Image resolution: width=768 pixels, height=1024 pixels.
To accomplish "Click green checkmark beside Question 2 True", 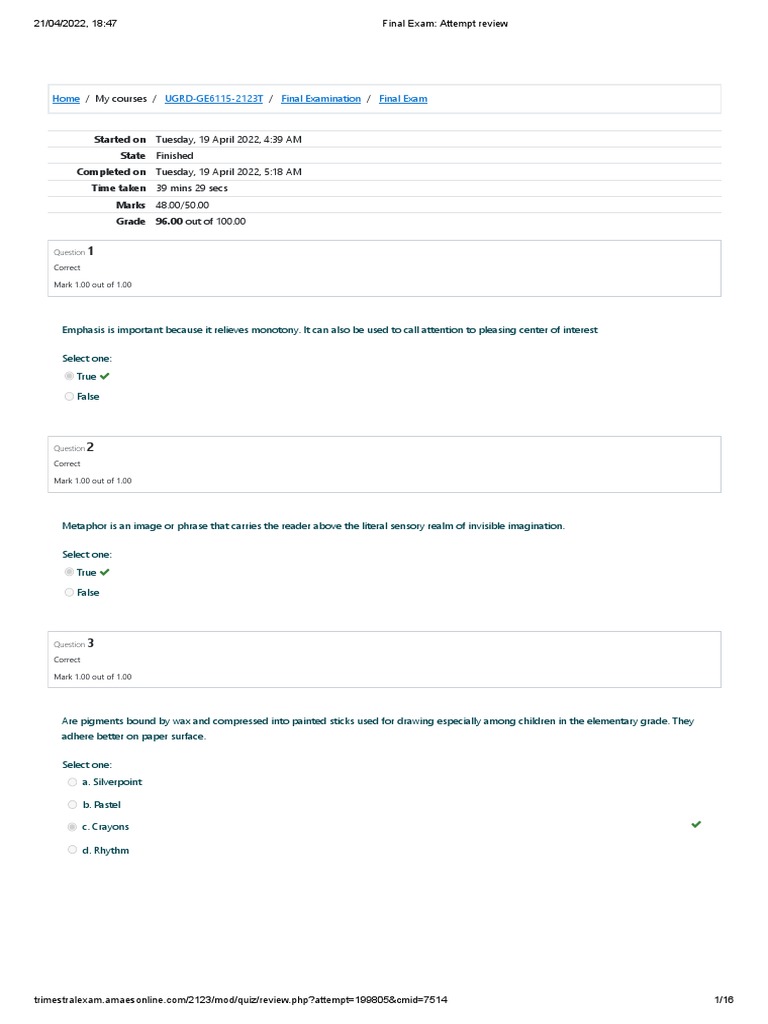I will (105, 573).
